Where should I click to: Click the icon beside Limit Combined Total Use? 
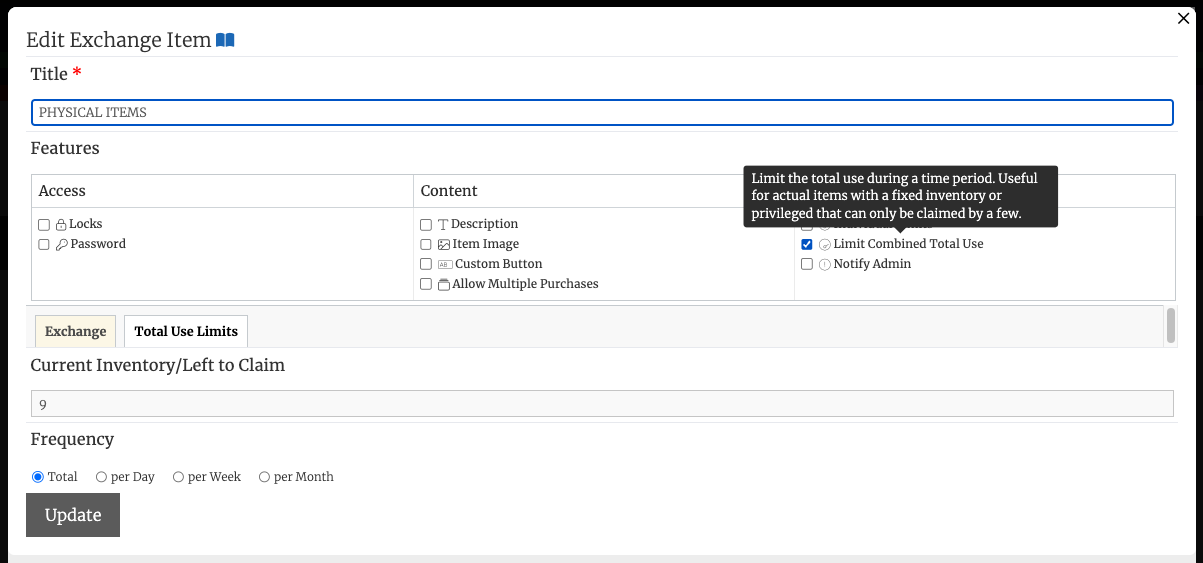825,244
